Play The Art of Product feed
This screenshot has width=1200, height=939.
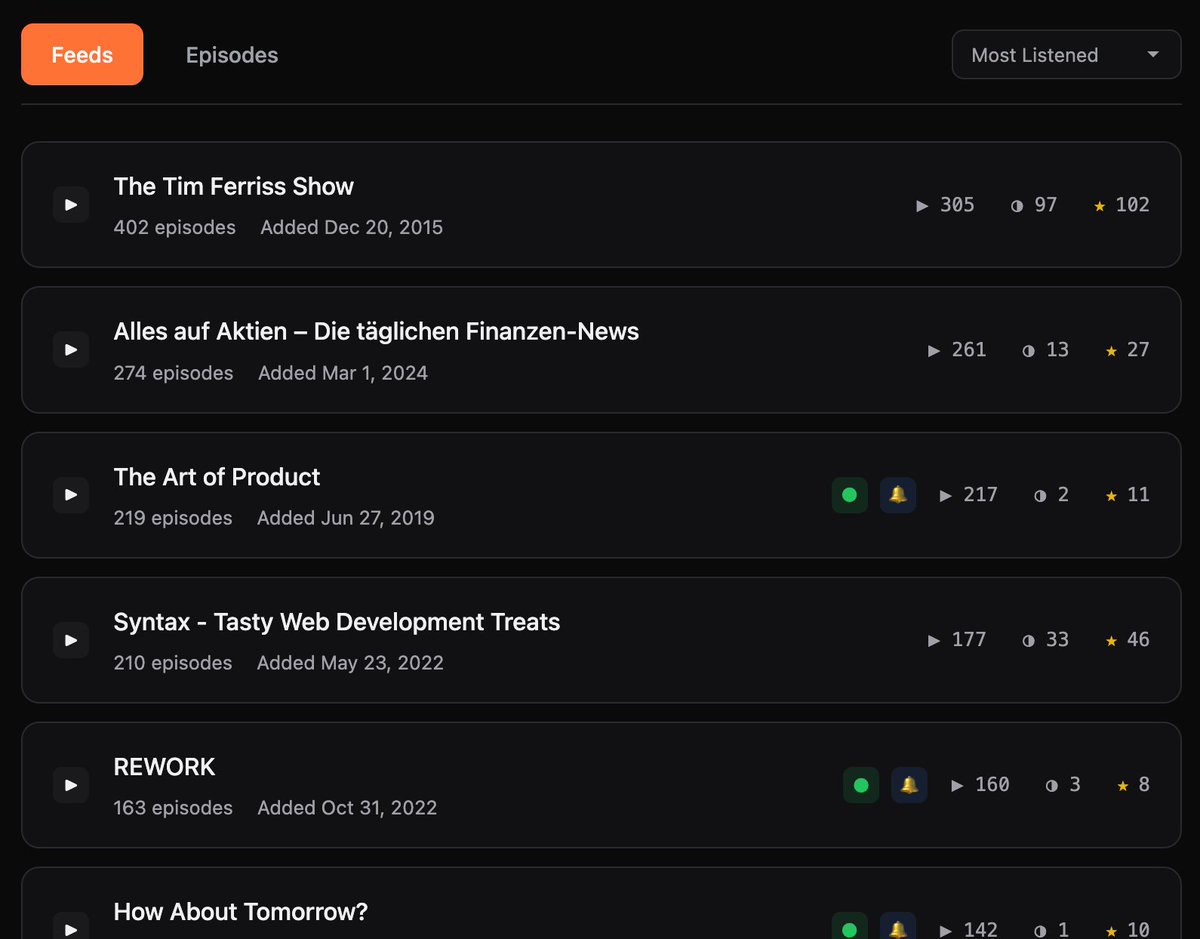click(71, 495)
